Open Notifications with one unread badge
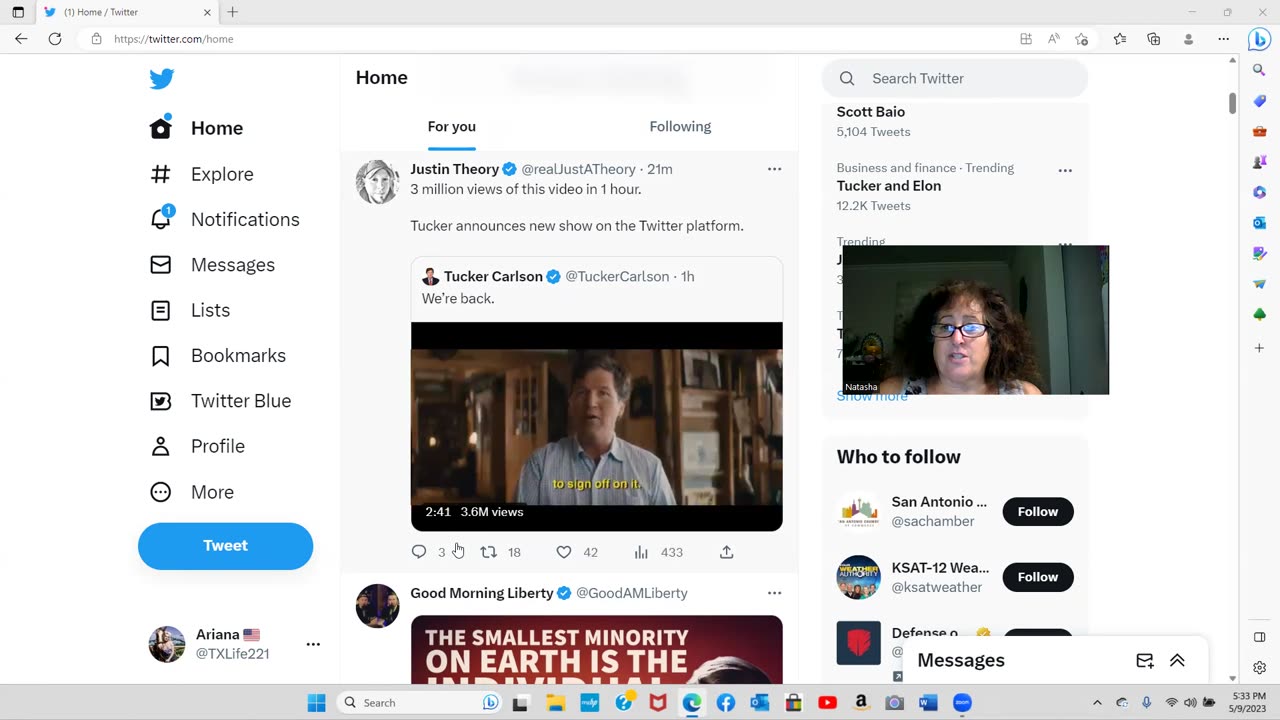The width and height of the screenshot is (1280, 720). click(225, 219)
